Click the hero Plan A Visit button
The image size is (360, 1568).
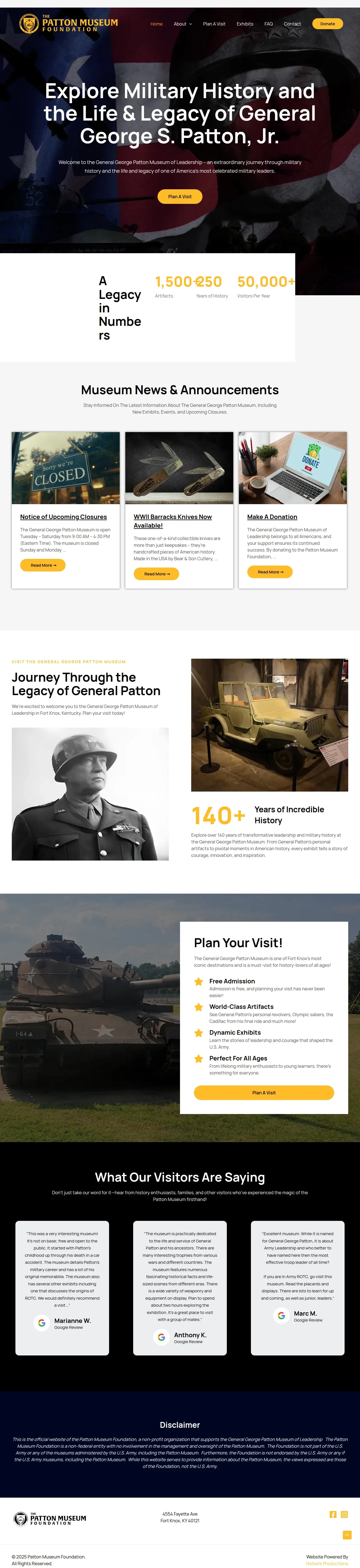pyautogui.click(x=180, y=197)
